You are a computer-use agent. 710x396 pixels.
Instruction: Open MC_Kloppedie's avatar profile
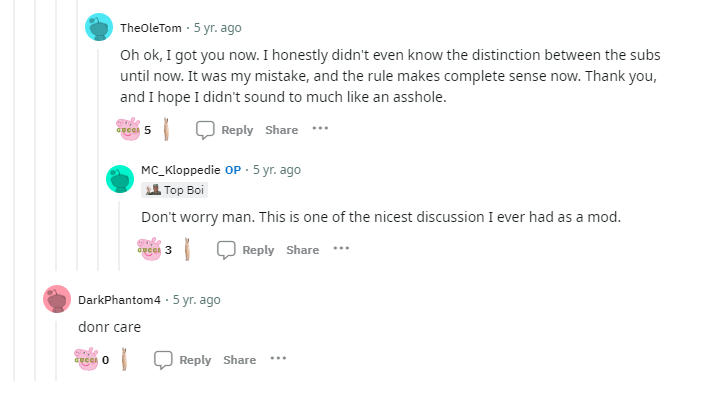click(x=120, y=179)
